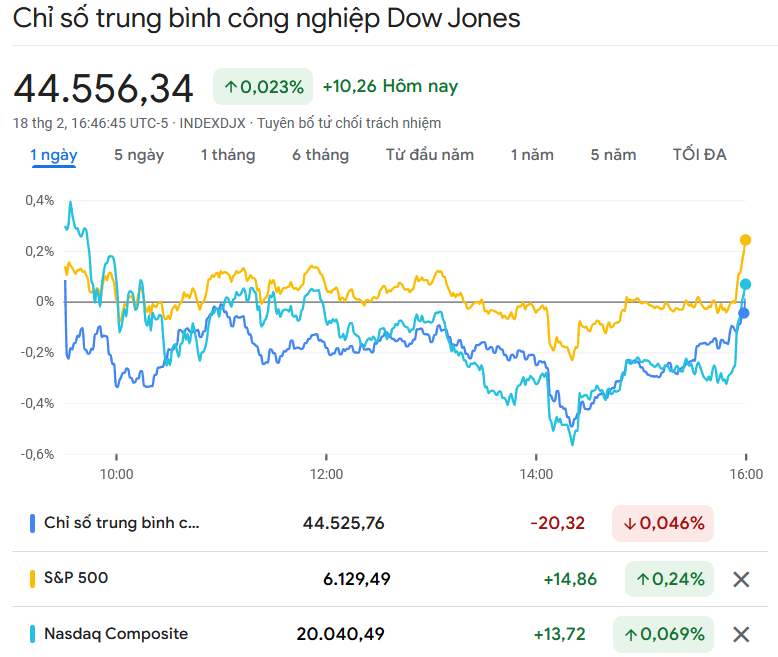Screen dimensions: 778x657
Task: Click the S&P 500 0,24% up badge
Action: [669, 579]
